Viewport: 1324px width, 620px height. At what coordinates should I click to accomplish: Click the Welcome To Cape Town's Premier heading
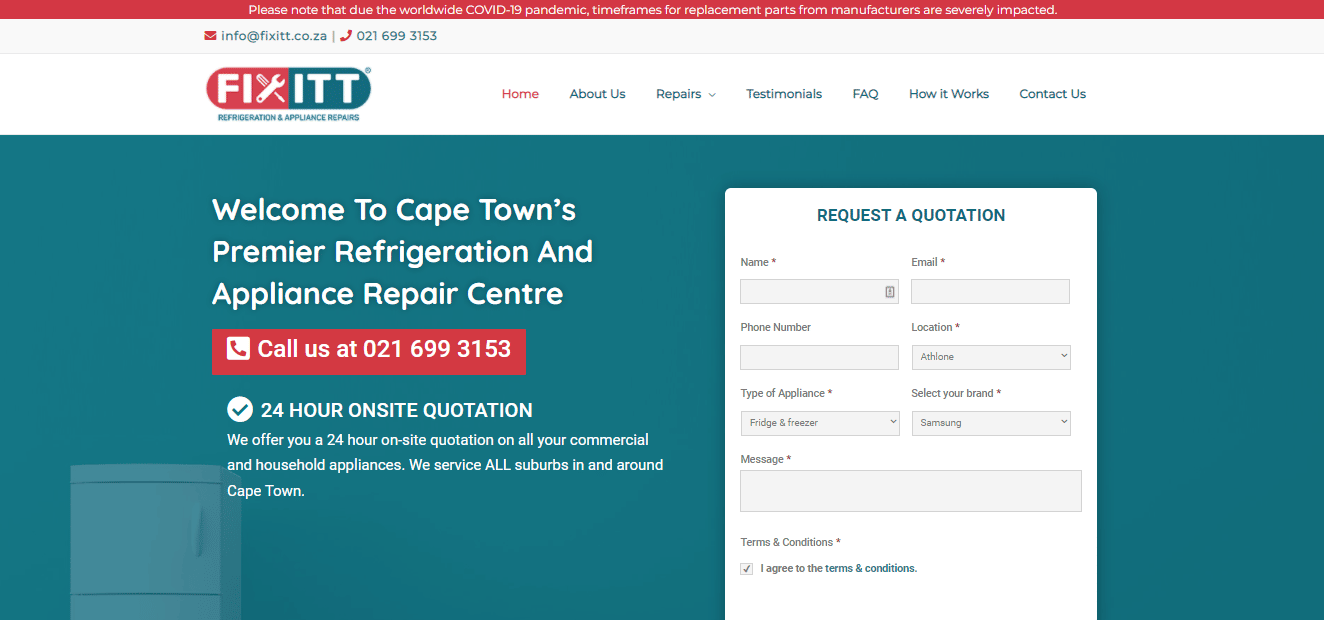(x=403, y=252)
